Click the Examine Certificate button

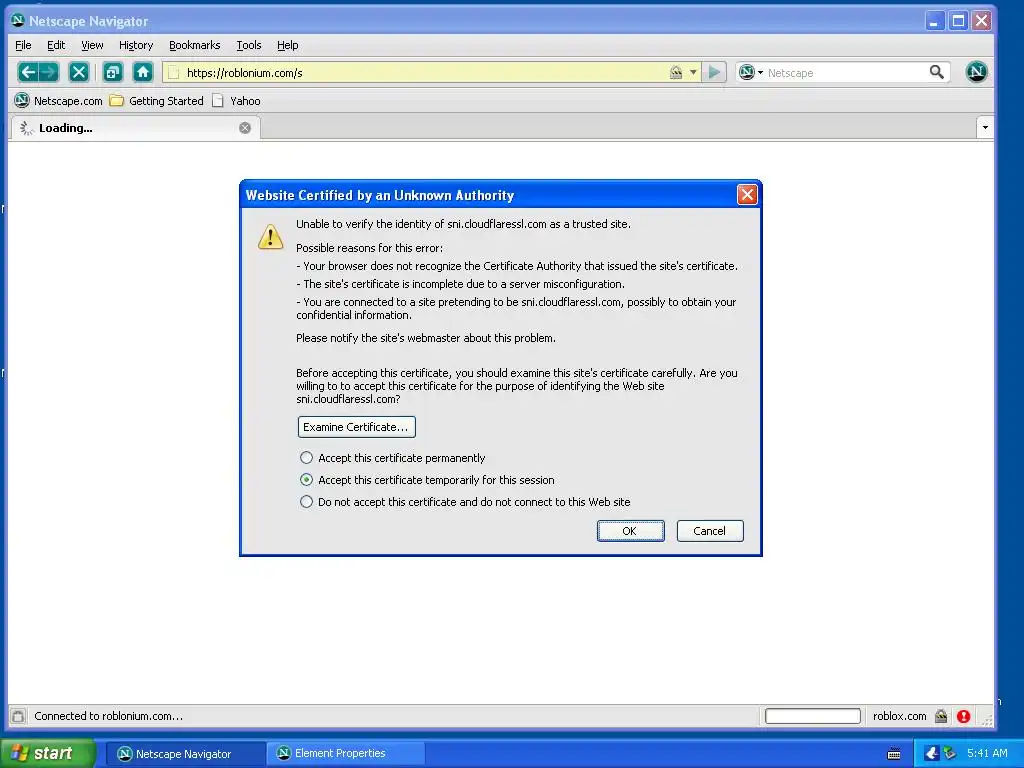coord(357,427)
